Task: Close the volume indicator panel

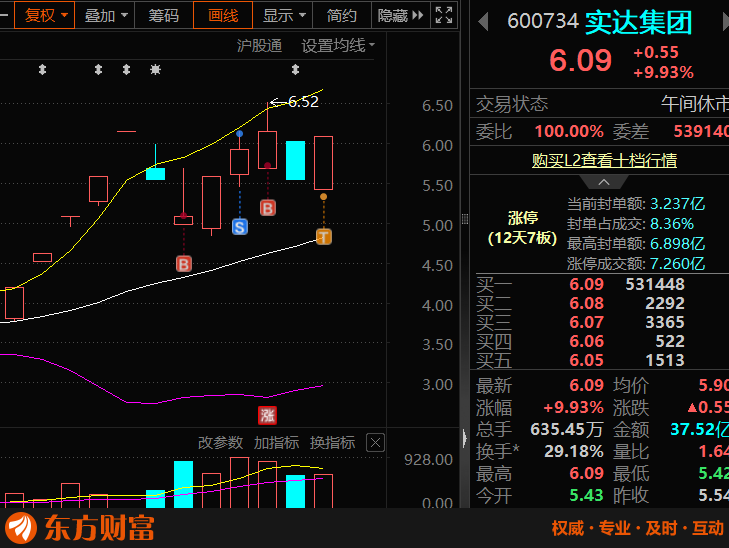Action: (375, 442)
